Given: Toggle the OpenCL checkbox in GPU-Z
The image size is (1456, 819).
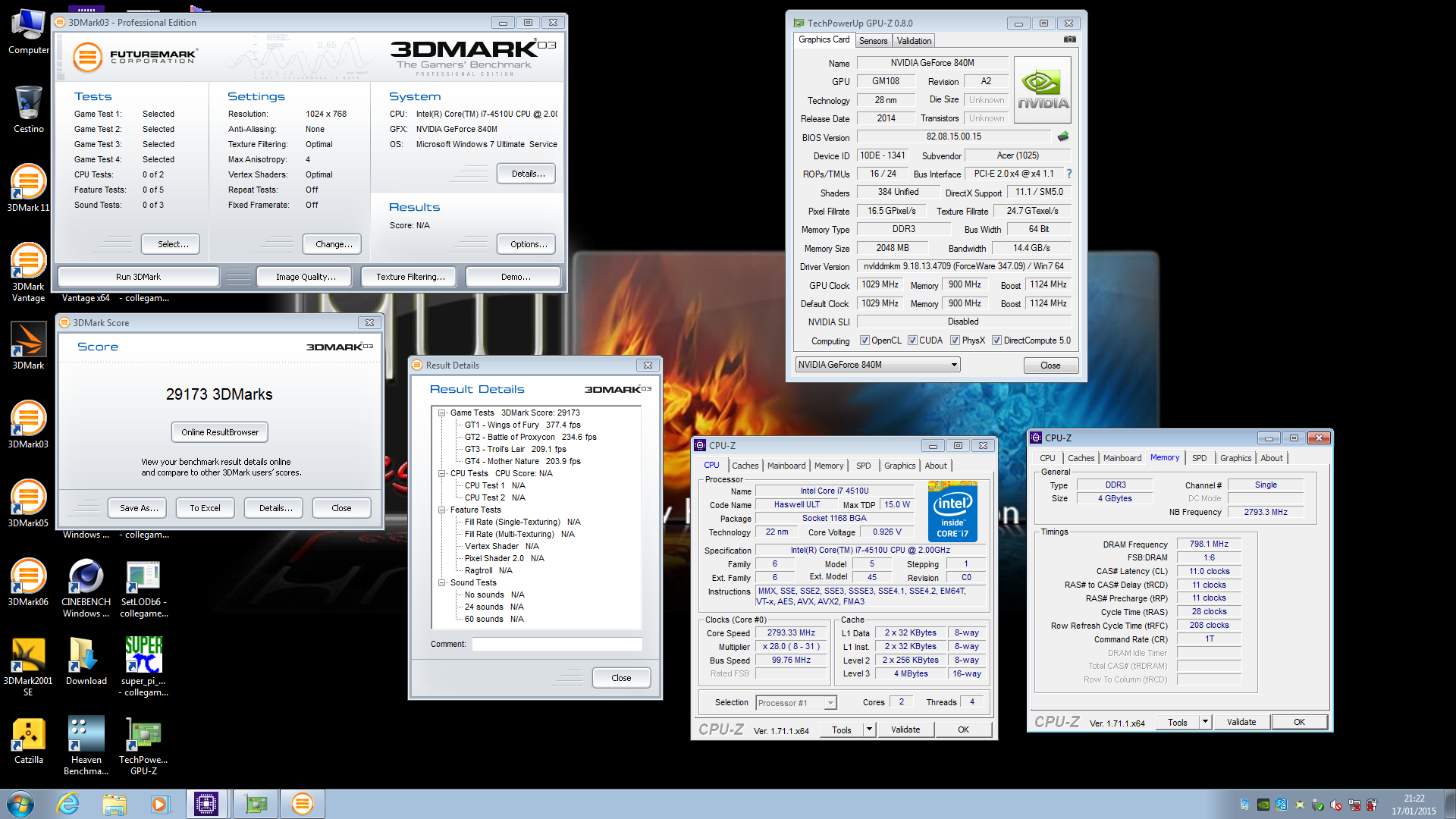Looking at the screenshot, I should point(864,340).
